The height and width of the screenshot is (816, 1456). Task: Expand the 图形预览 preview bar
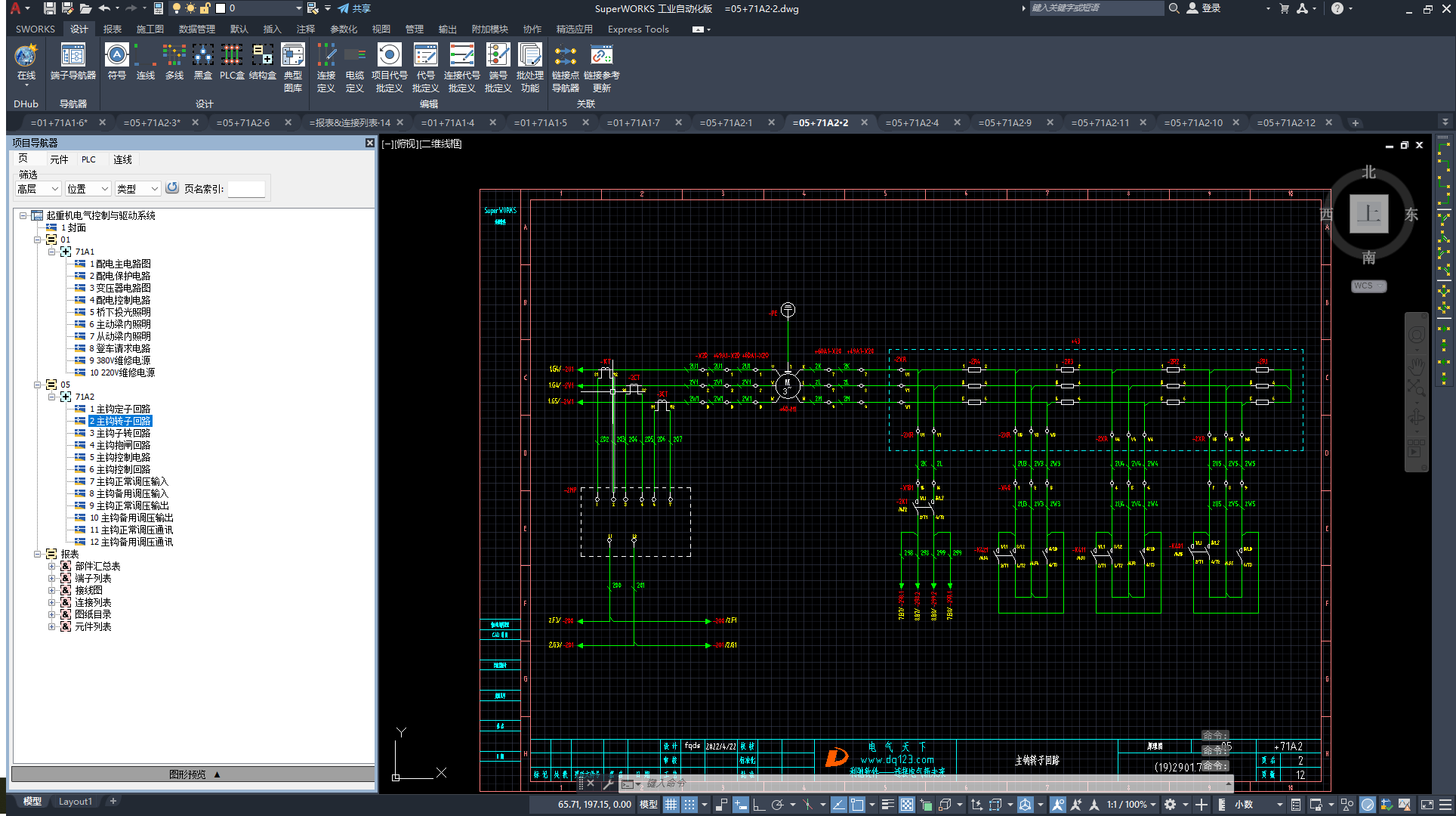pyautogui.click(x=194, y=774)
